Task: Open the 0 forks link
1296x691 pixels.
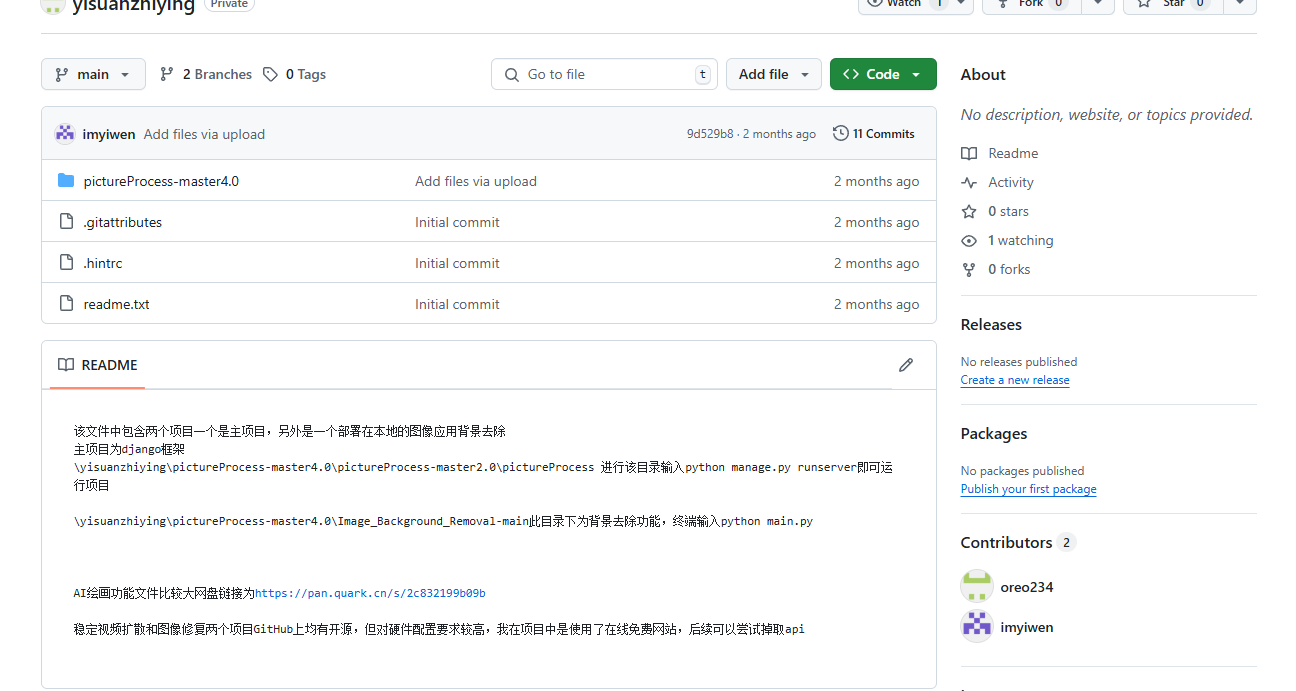Action: [1009, 269]
